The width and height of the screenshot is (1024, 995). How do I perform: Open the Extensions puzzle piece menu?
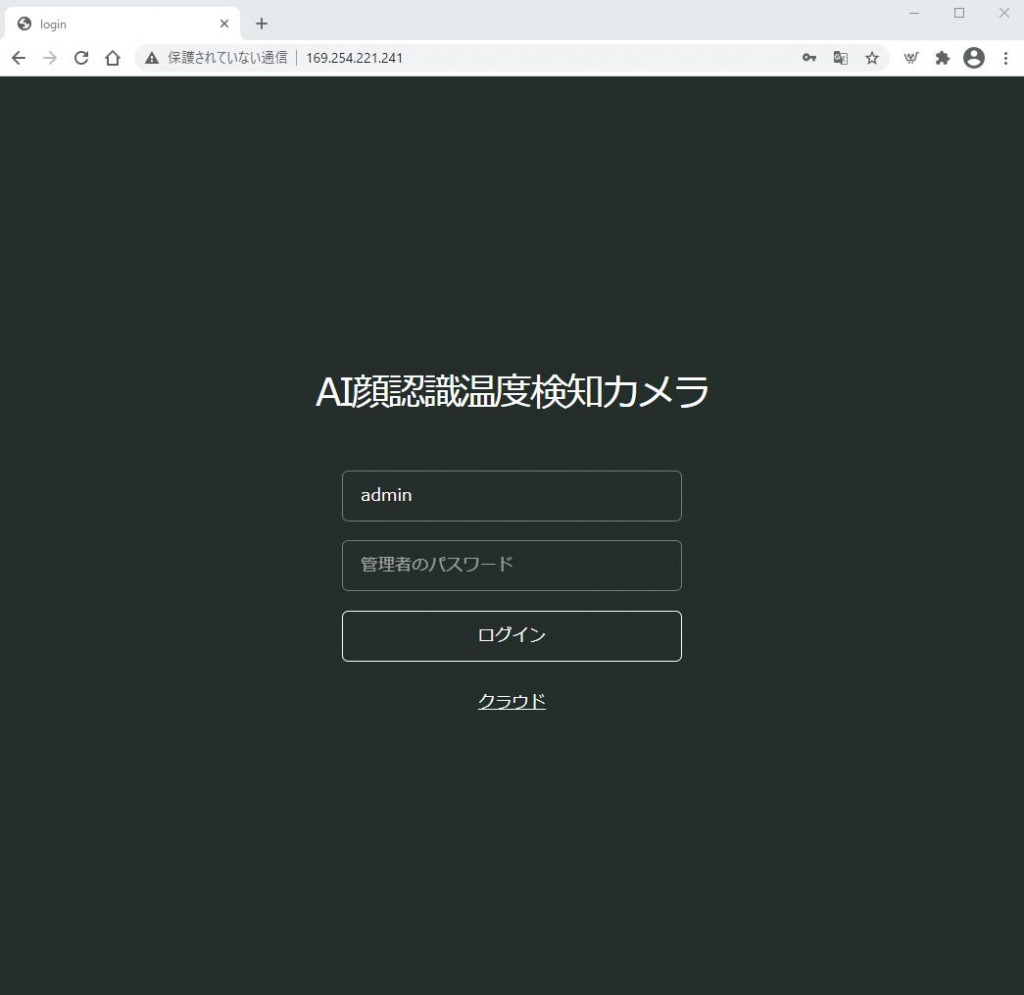click(942, 58)
